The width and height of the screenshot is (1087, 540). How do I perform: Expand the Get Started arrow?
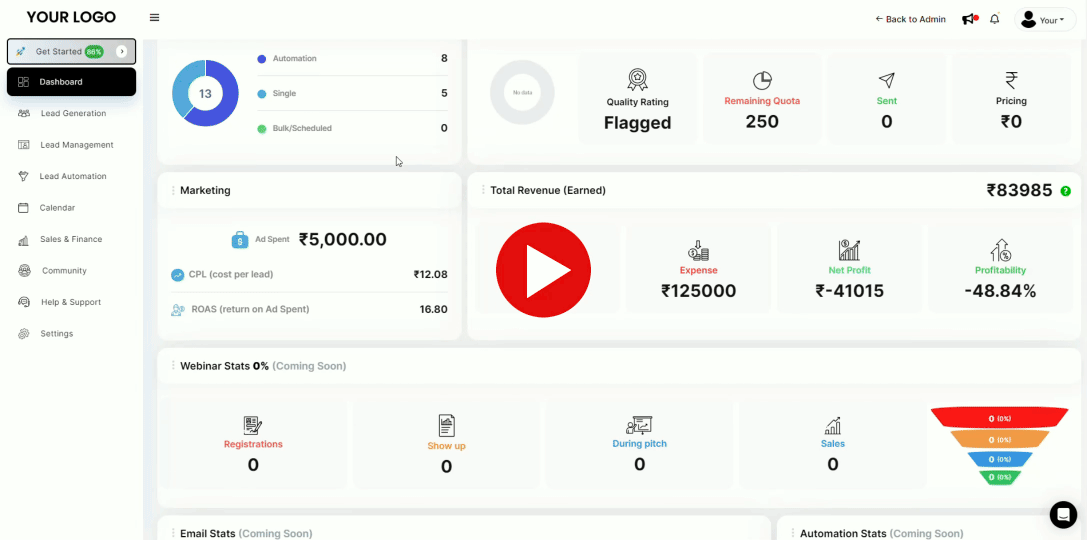(122, 51)
